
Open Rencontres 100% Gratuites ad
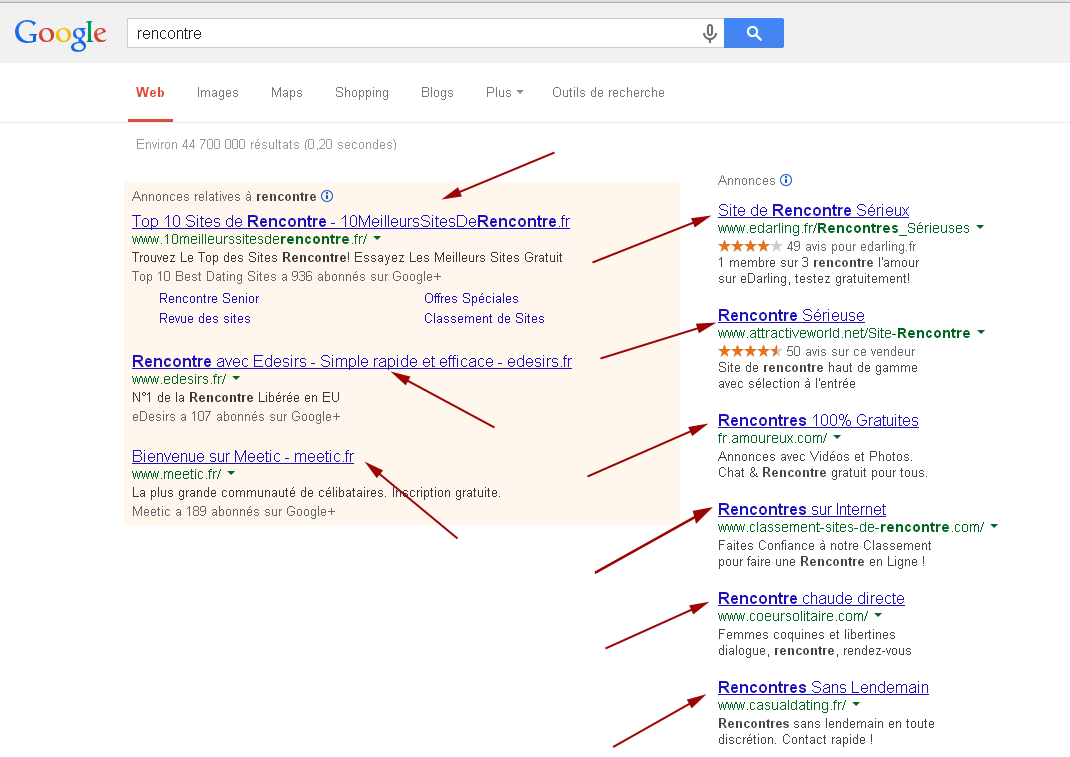coord(818,420)
